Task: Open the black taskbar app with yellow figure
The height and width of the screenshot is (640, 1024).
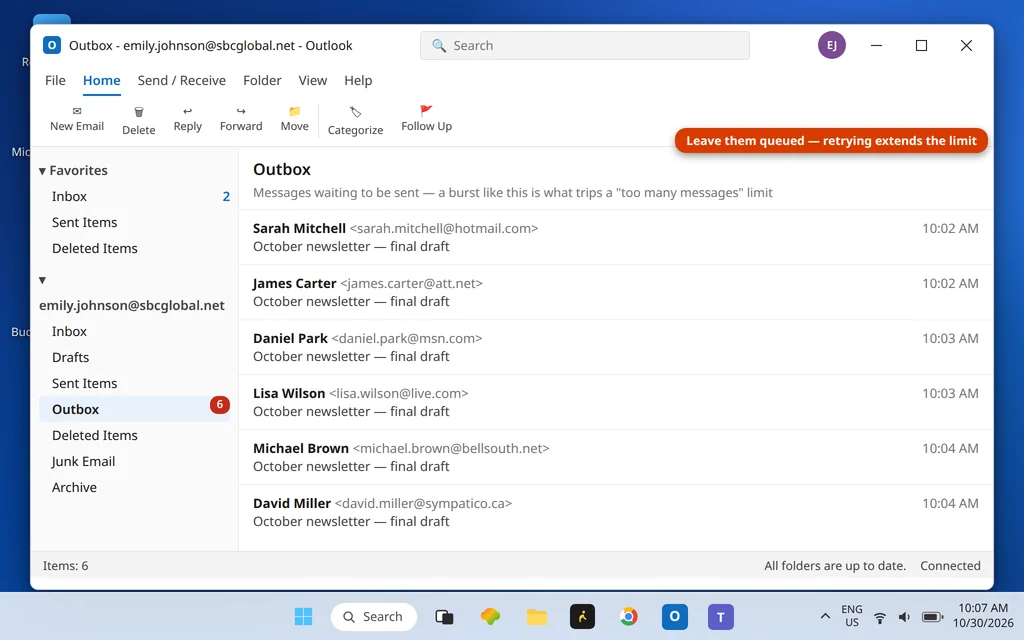Action: click(x=583, y=616)
